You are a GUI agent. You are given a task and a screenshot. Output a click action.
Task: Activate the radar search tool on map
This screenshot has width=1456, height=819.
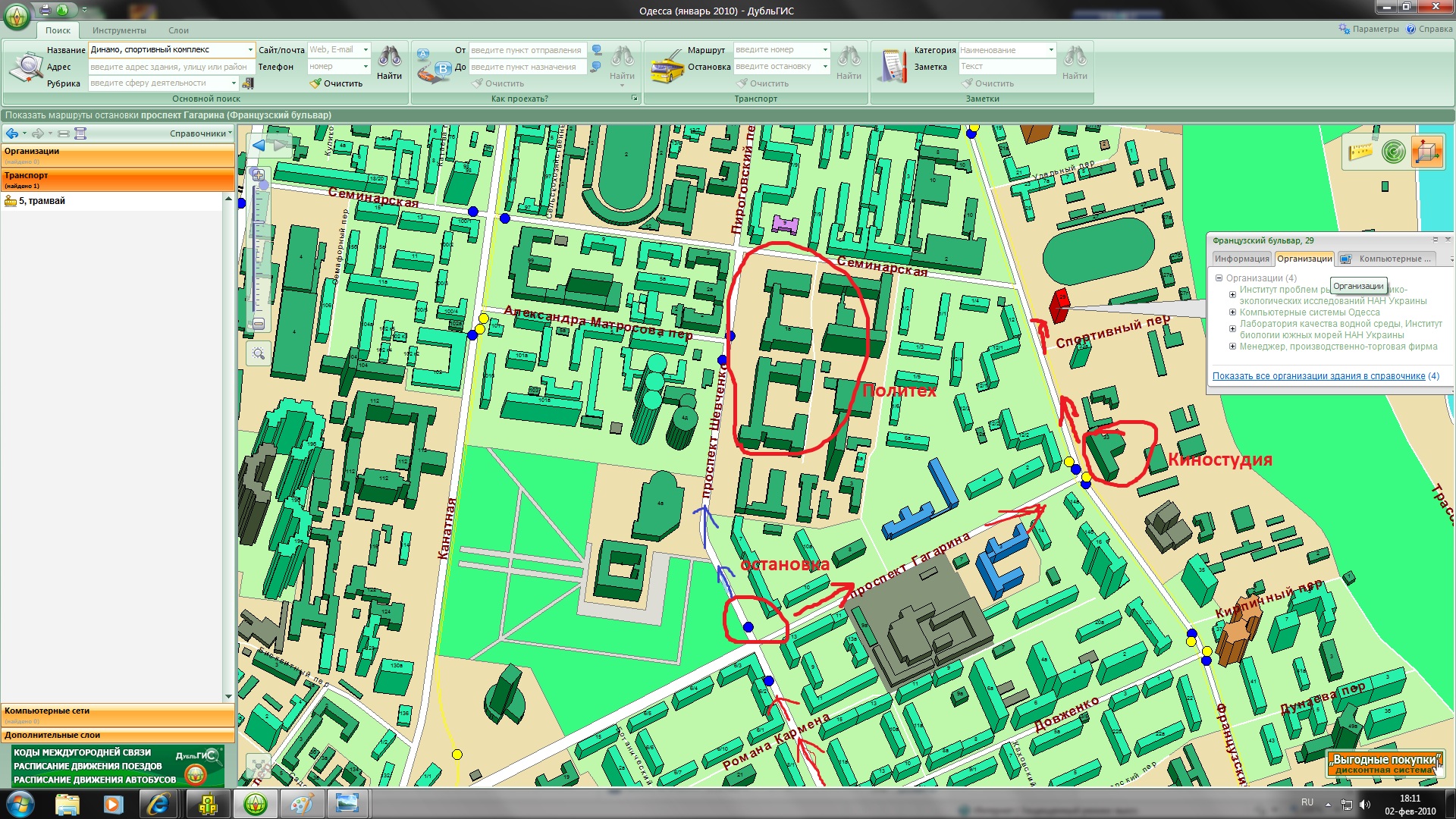point(1393,152)
